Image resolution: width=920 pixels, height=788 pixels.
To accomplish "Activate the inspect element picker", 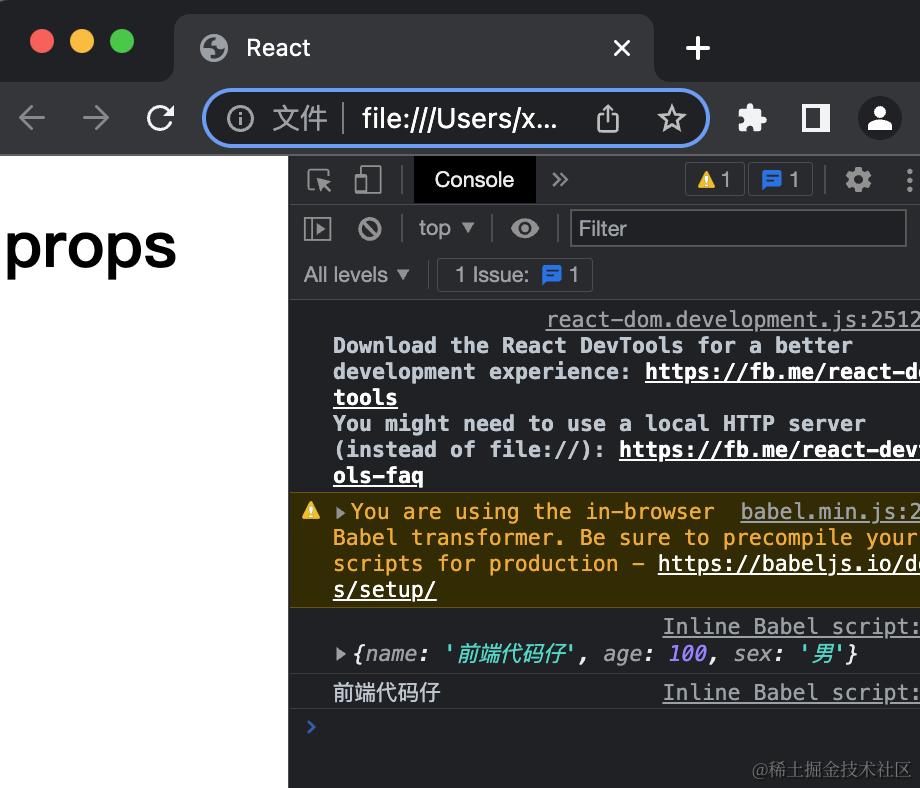I will pyautogui.click(x=319, y=180).
